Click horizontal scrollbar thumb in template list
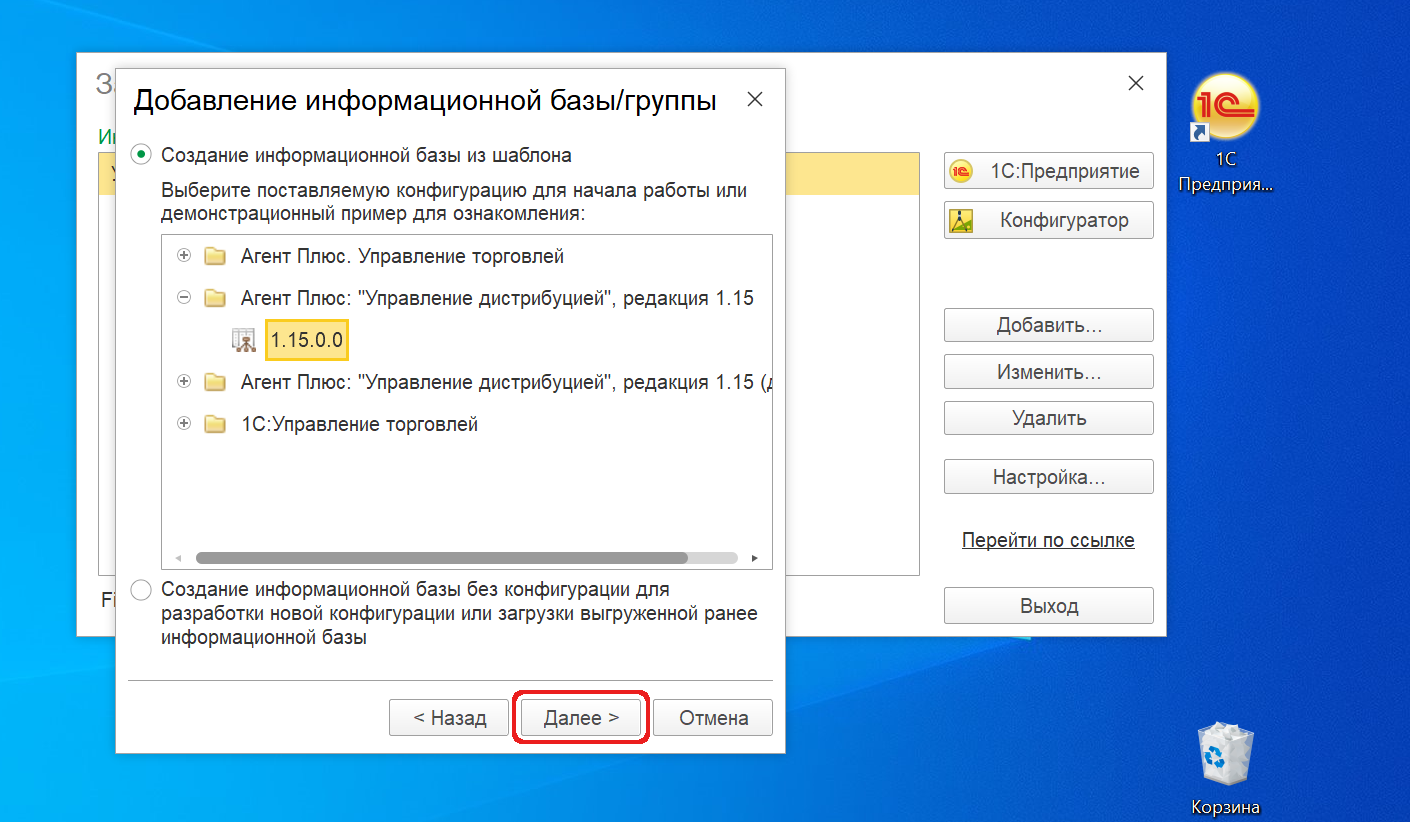1410x822 pixels. click(x=442, y=558)
